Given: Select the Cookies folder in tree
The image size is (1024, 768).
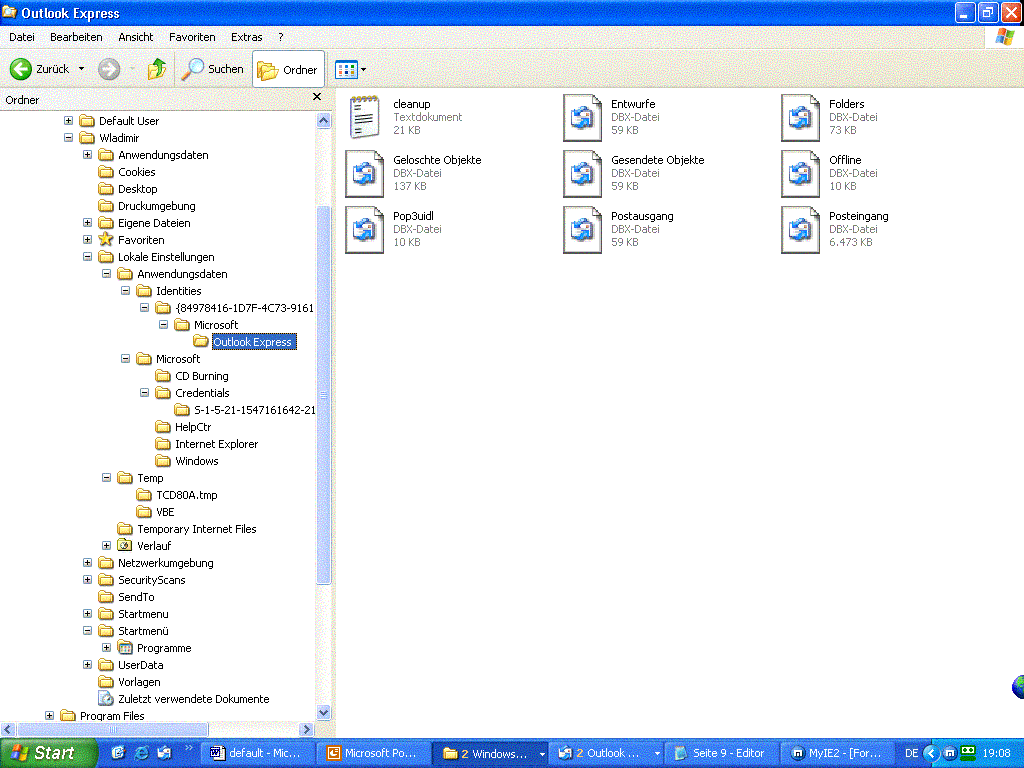Looking at the screenshot, I should pyautogui.click(x=127, y=172).
